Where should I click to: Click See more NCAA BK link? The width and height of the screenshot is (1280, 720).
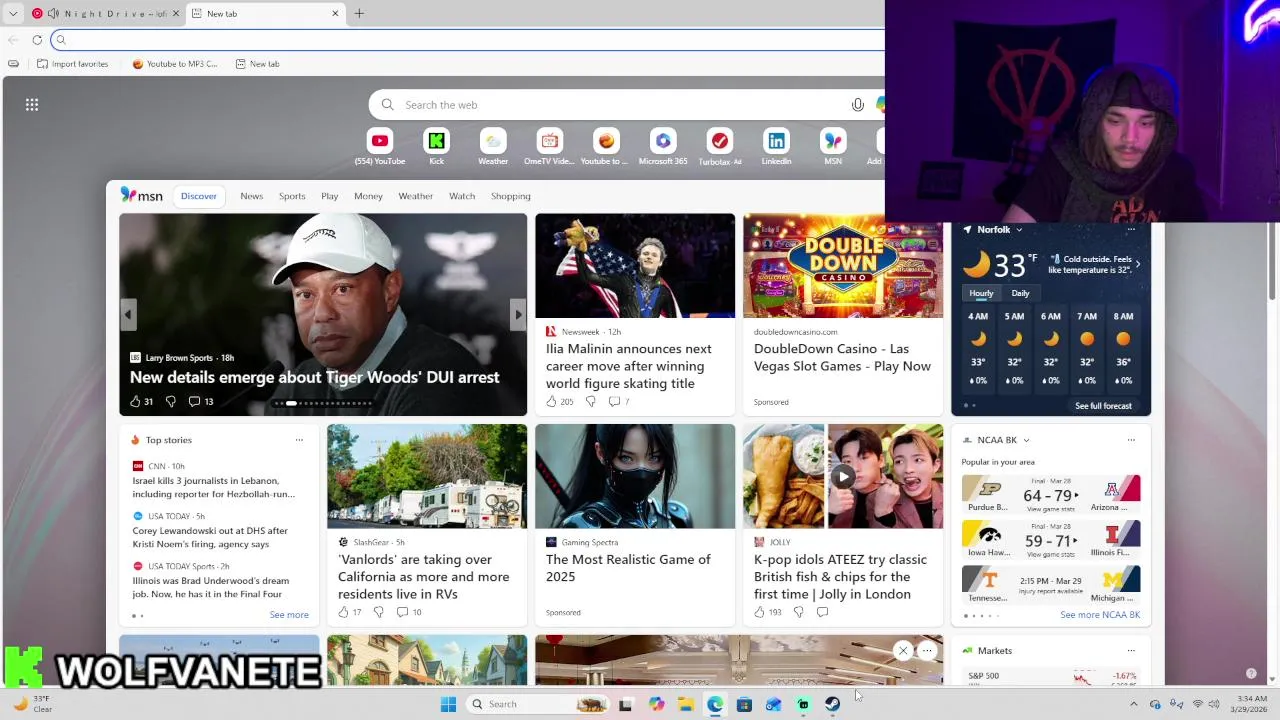pyautogui.click(x=1100, y=615)
